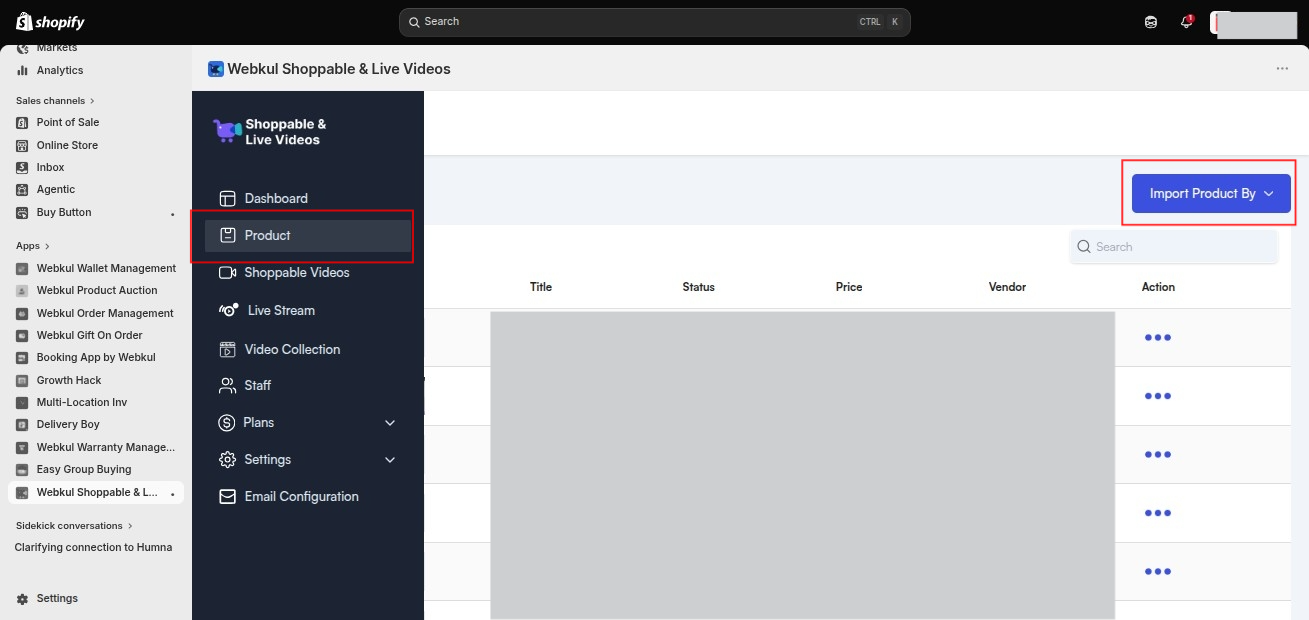Click the Agentic channel icon
This screenshot has width=1309, height=620.
click(x=22, y=189)
